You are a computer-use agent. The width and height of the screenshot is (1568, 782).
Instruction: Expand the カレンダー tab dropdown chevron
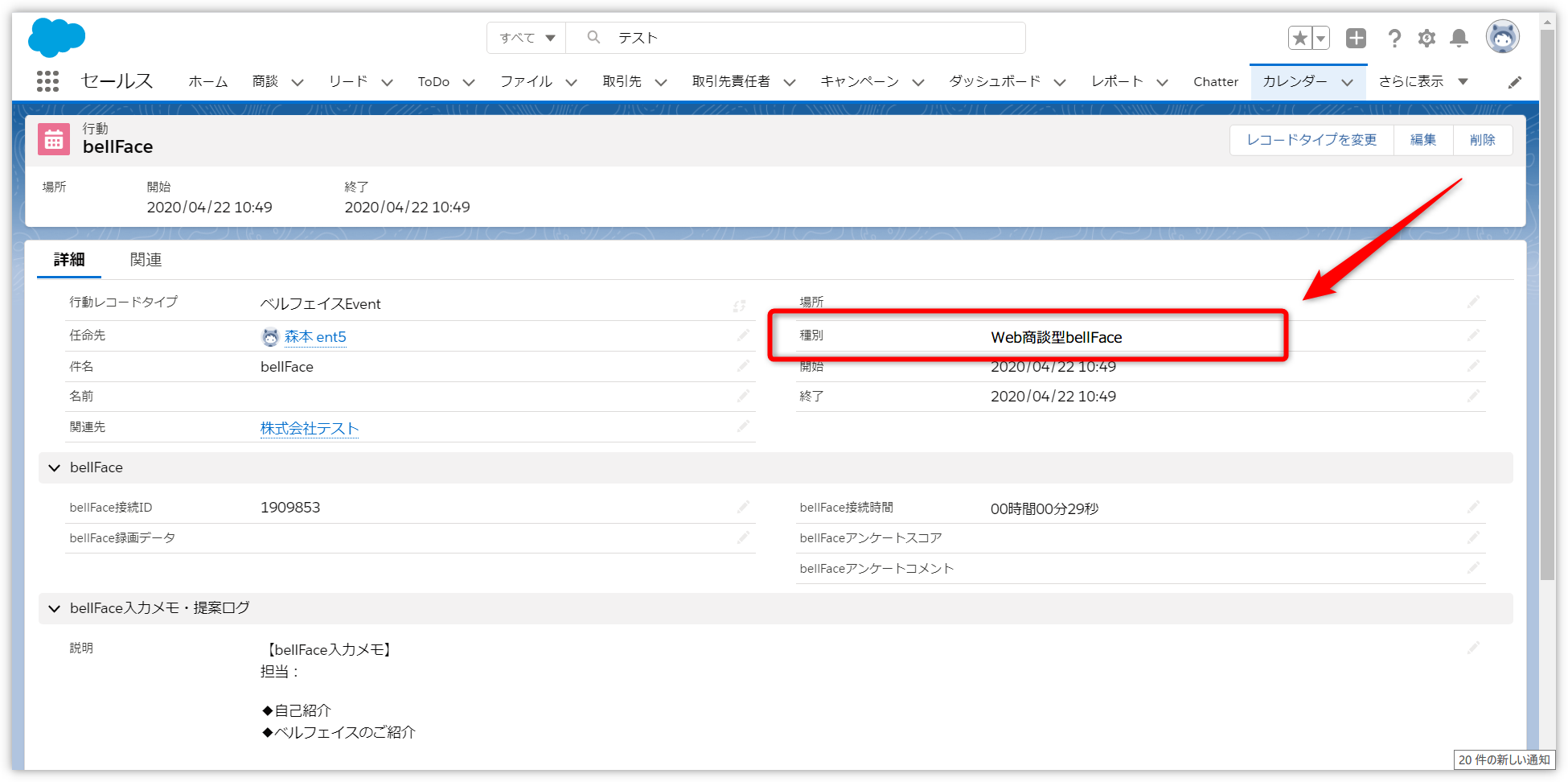1347,82
